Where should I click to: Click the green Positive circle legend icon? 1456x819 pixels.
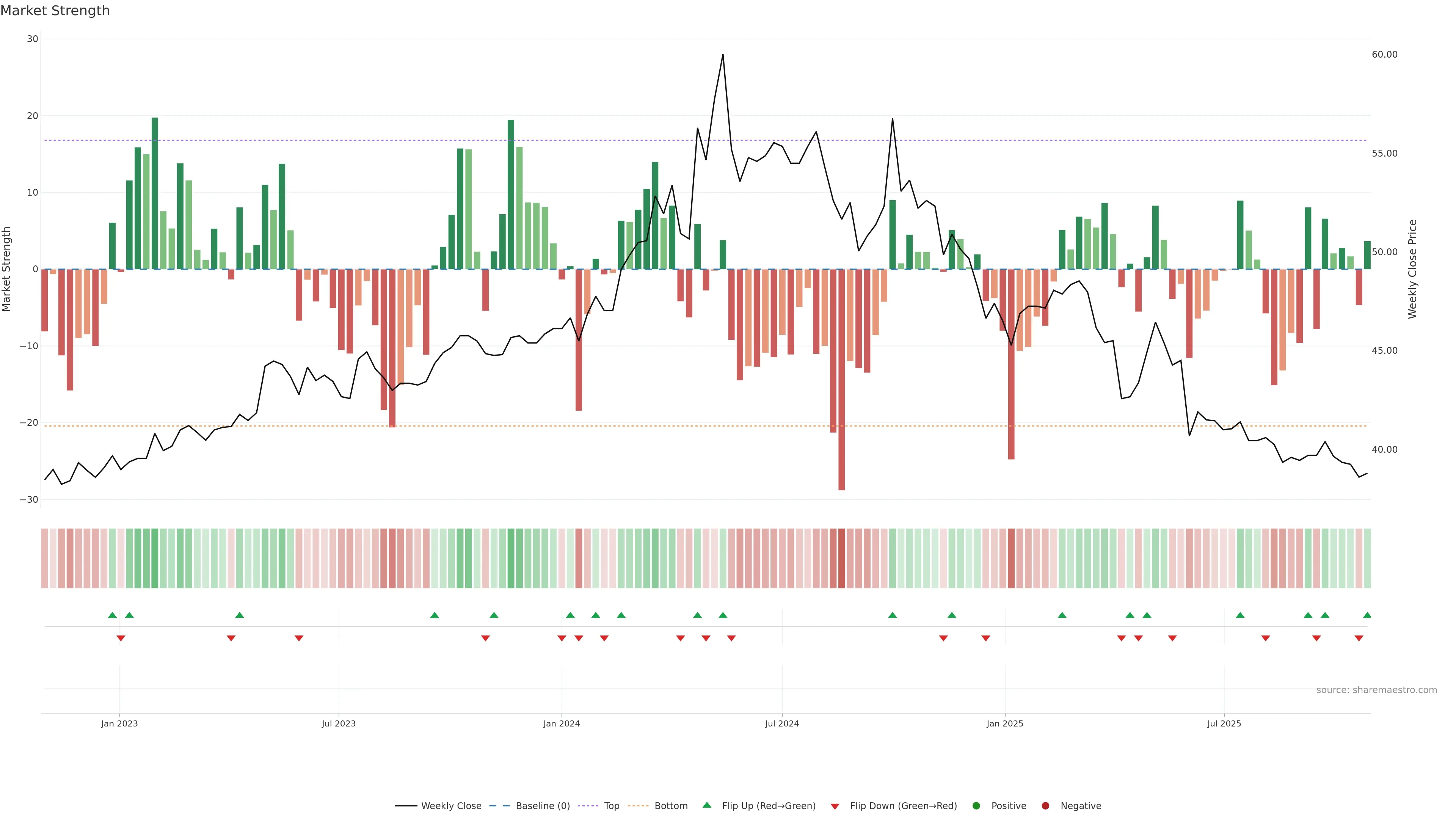[x=976, y=806]
